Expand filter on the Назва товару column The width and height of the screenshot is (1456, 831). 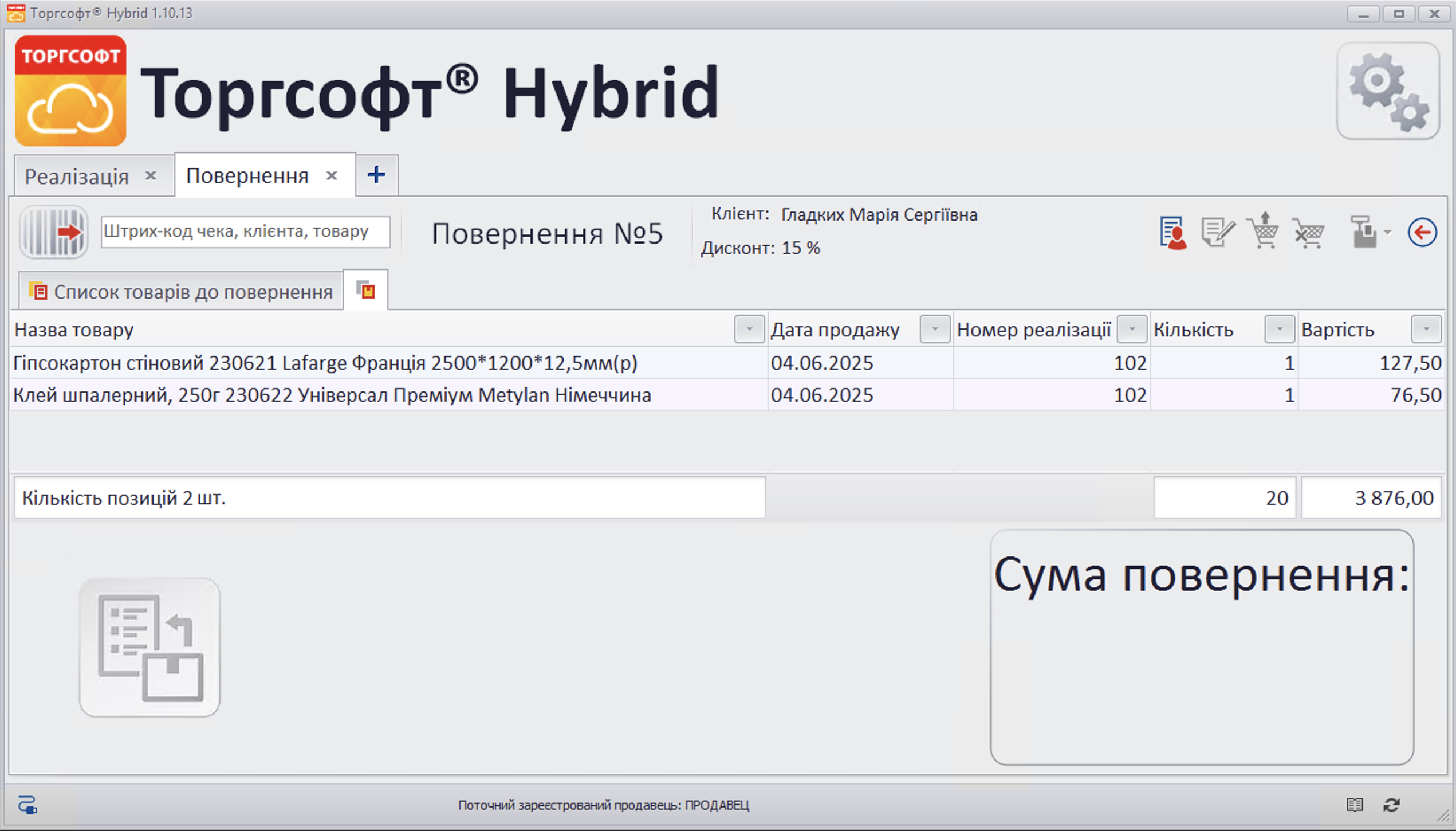pos(749,330)
